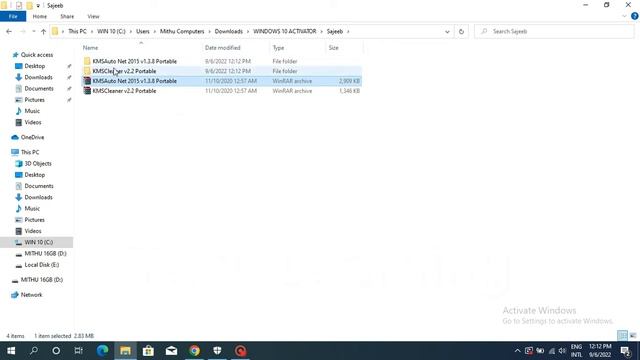The image size is (640, 360).
Task: Open 3D Objects under This PC
Action: (38, 164)
